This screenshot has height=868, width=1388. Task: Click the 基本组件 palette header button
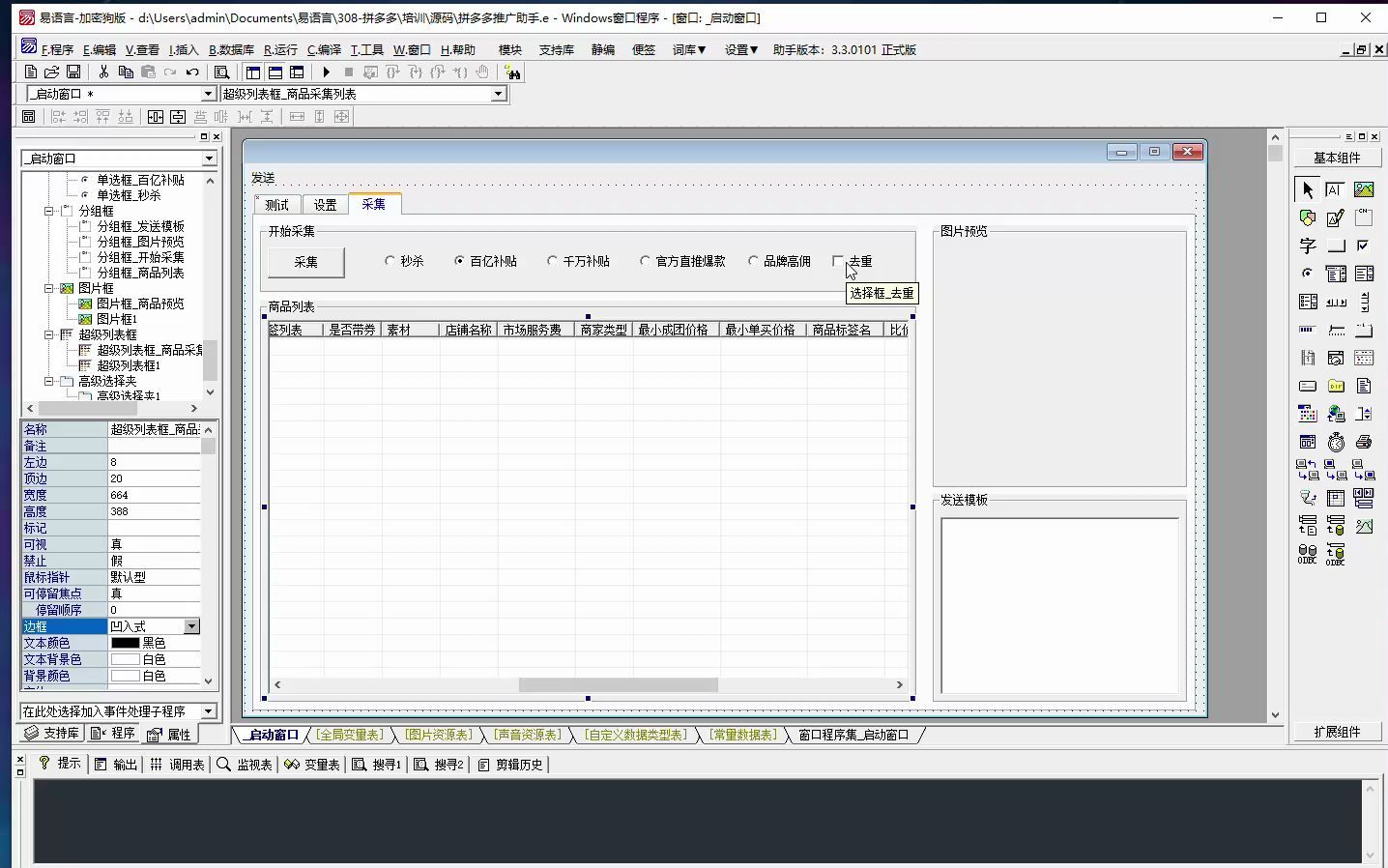1337,158
